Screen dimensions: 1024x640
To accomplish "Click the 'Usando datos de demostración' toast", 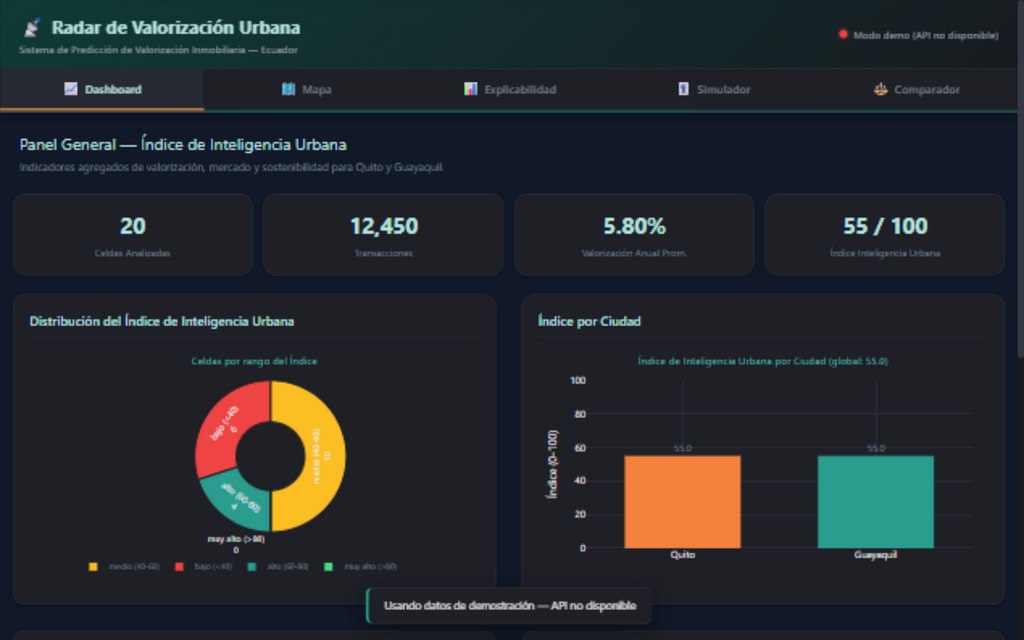I will (x=509, y=605).
